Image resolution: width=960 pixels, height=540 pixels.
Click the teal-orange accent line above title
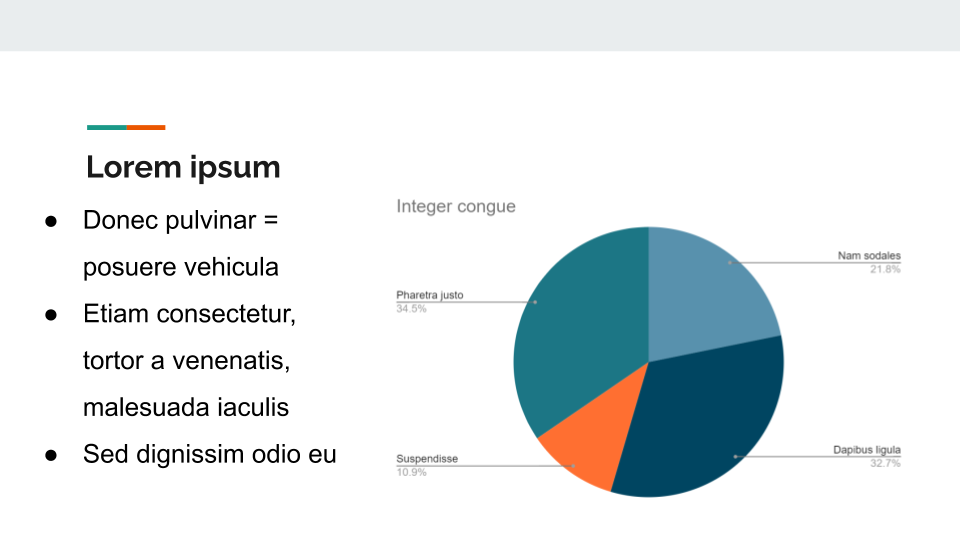[x=126, y=127]
